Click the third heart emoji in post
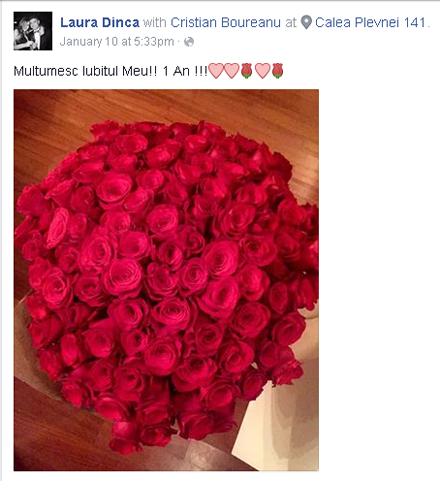The height and width of the screenshot is (481, 440). coord(262,71)
